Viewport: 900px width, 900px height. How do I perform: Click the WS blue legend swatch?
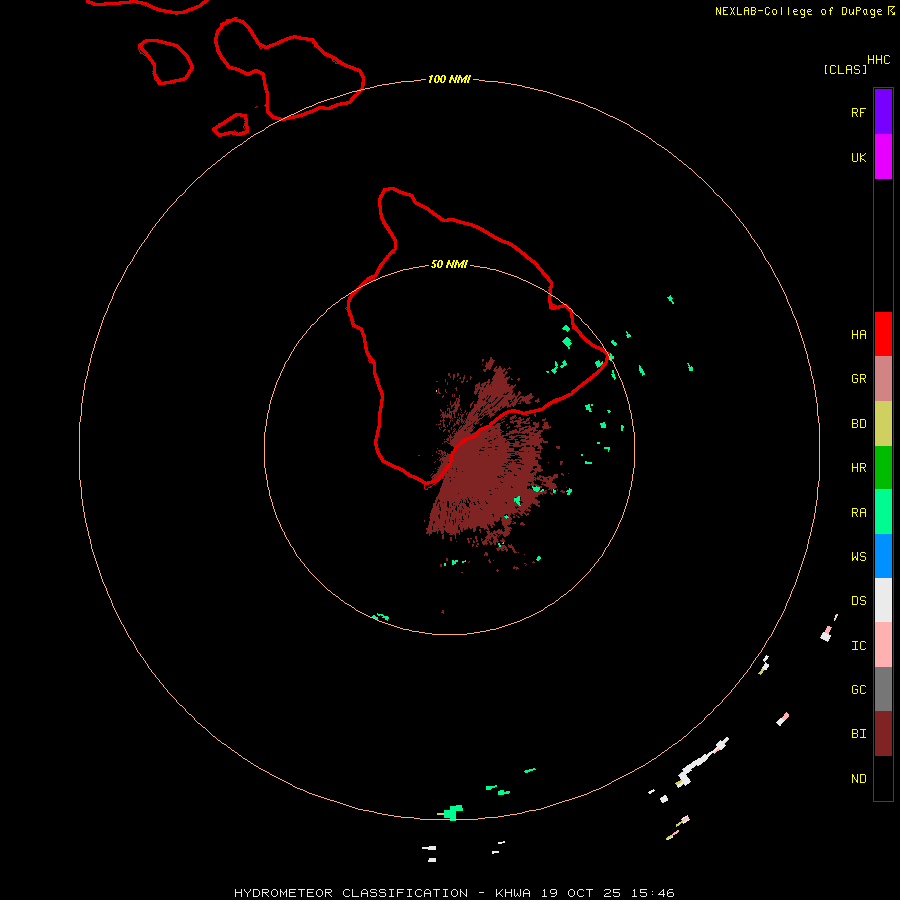click(x=883, y=556)
